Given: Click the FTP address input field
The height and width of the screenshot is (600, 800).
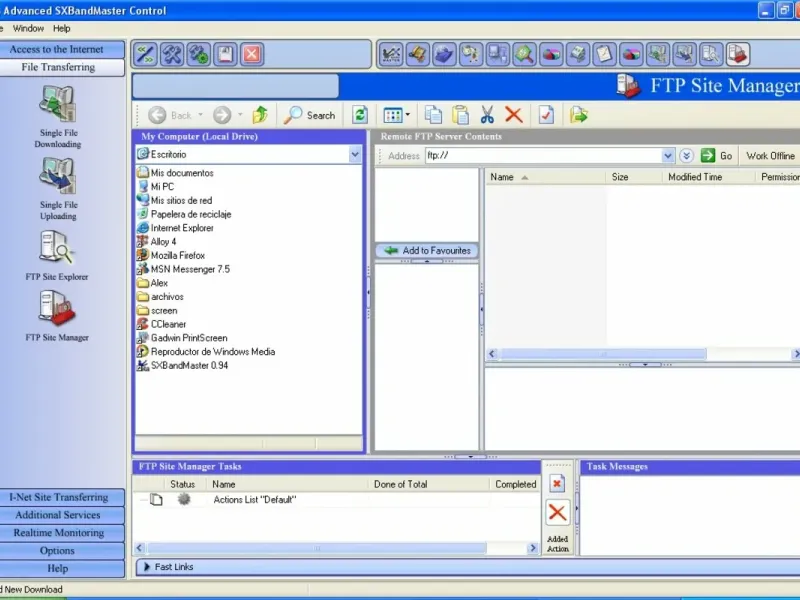Looking at the screenshot, I should pos(543,156).
